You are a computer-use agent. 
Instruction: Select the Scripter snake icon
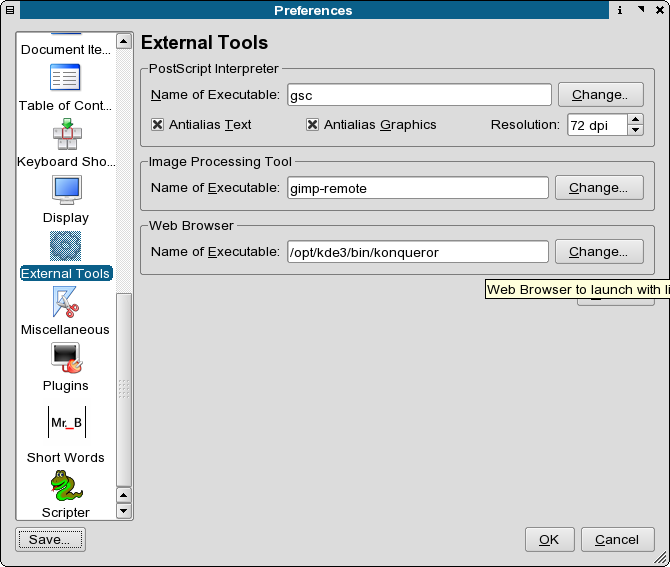point(65,487)
